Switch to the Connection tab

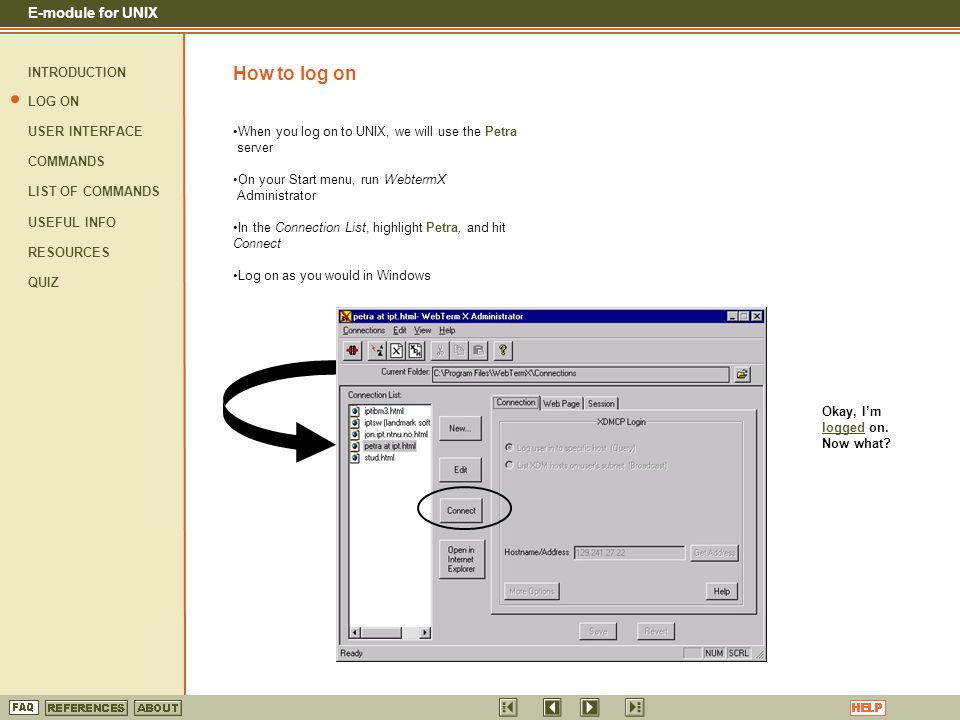pyautogui.click(x=516, y=402)
